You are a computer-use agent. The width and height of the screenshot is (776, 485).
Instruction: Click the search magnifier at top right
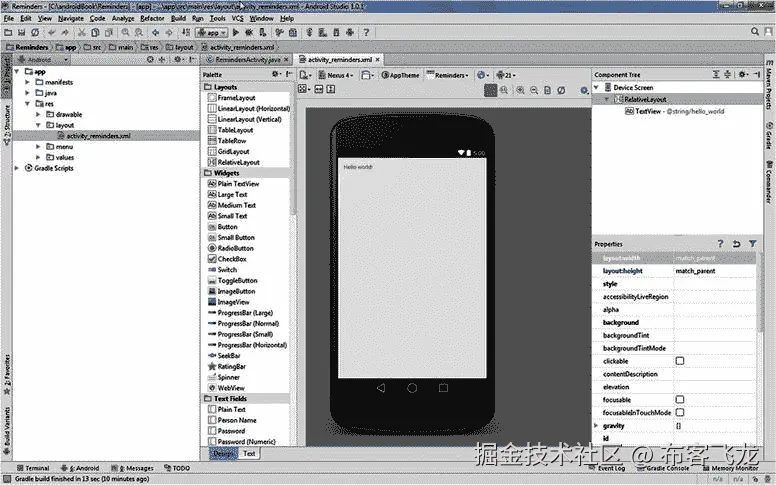755,32
